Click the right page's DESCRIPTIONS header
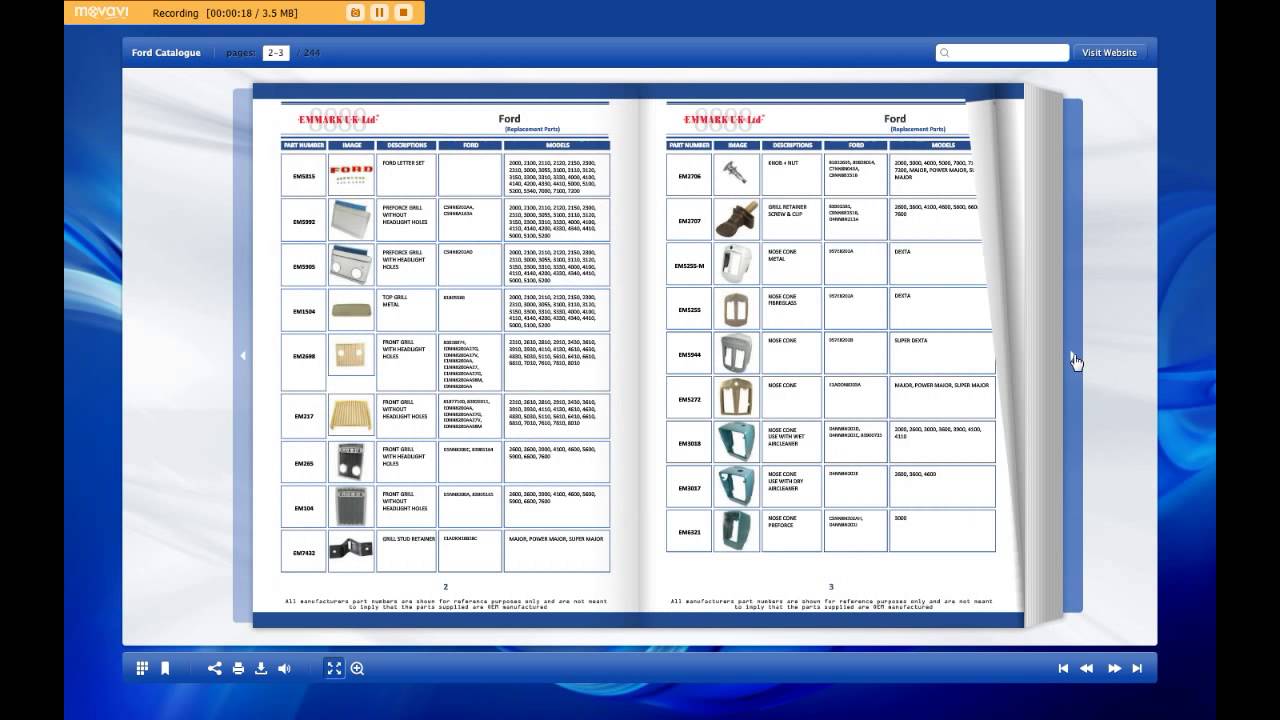 pyautogui.click(x=792, y=145)
